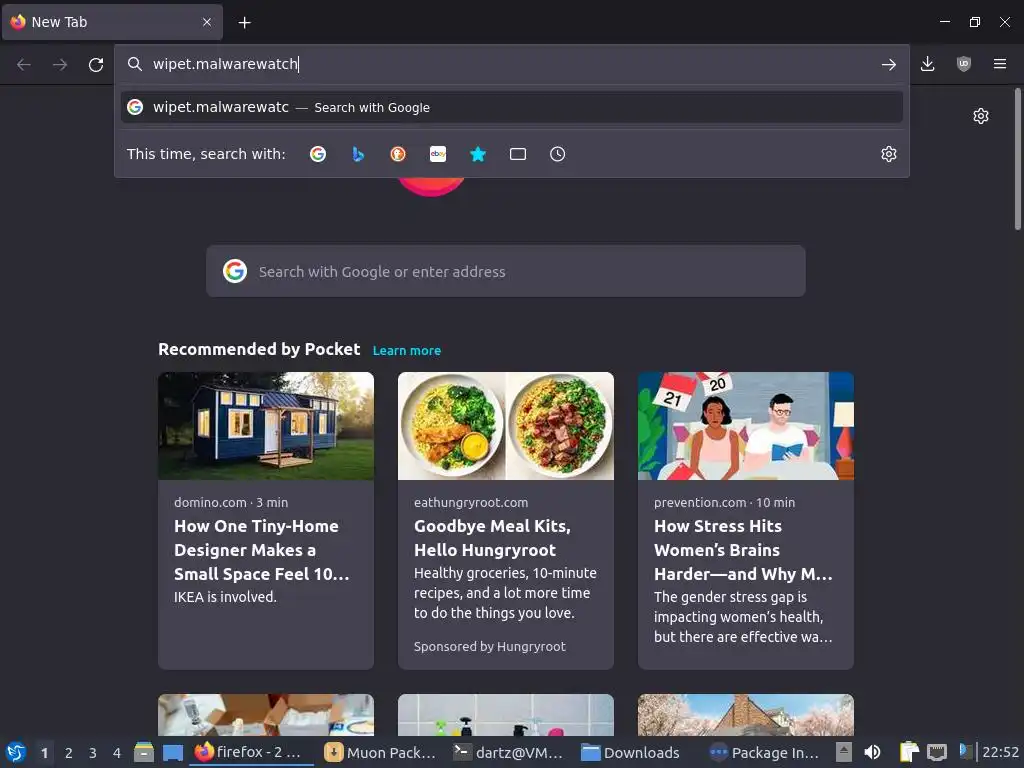Image resolution: width=1024 pixels, height=768 pixels.
Task: Click the forward navigation arrow
Action: tap(59, 64)
